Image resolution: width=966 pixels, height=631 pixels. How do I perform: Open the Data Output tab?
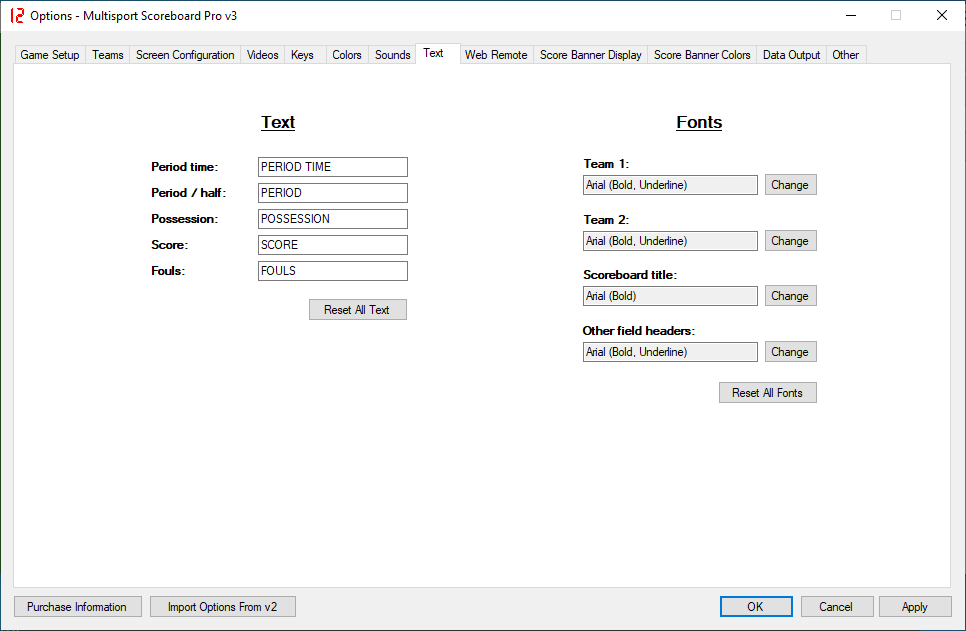(x=791, y=55)
